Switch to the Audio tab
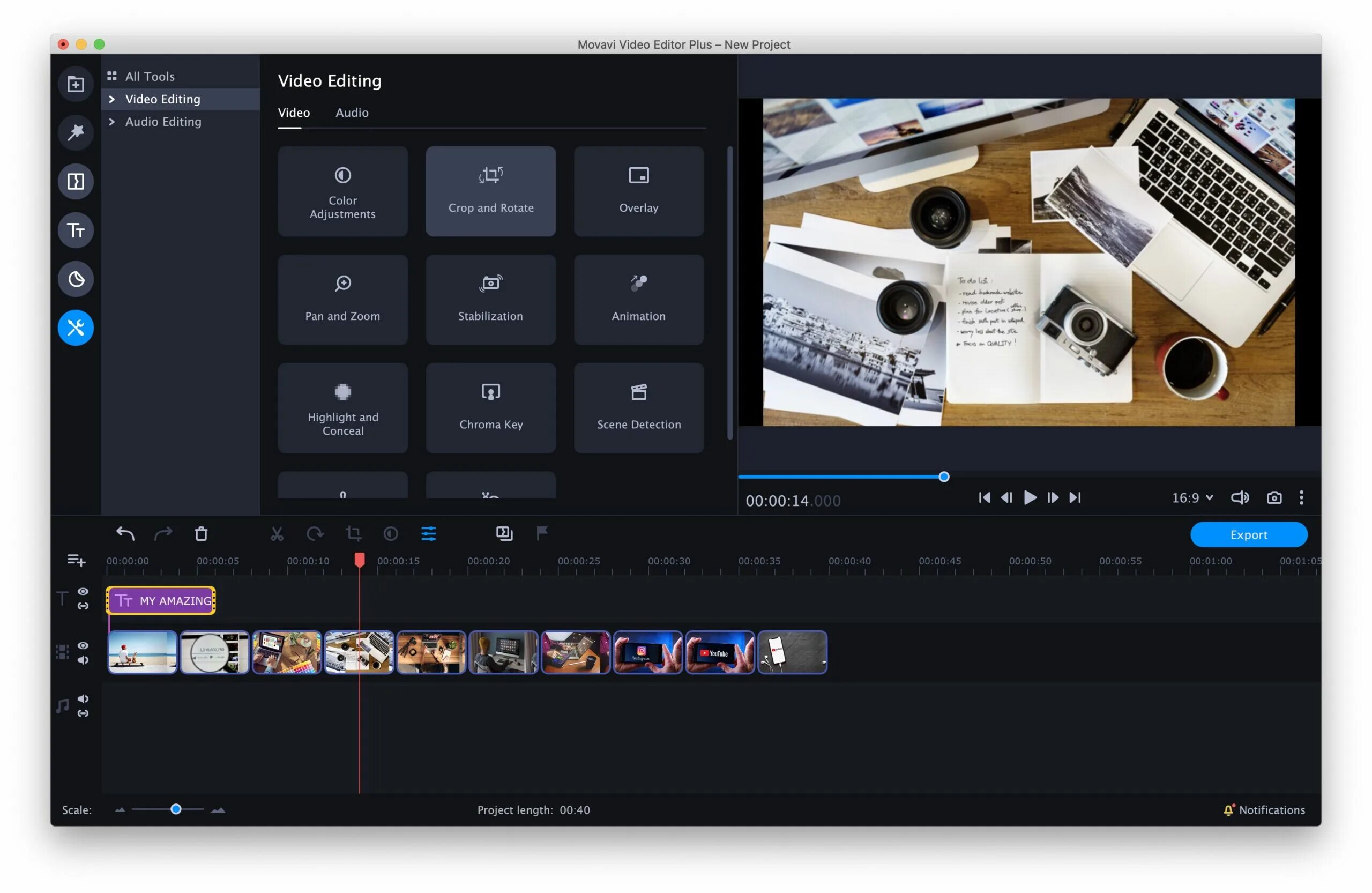The height and width of the screenshot is (893, 1372). 352,113
